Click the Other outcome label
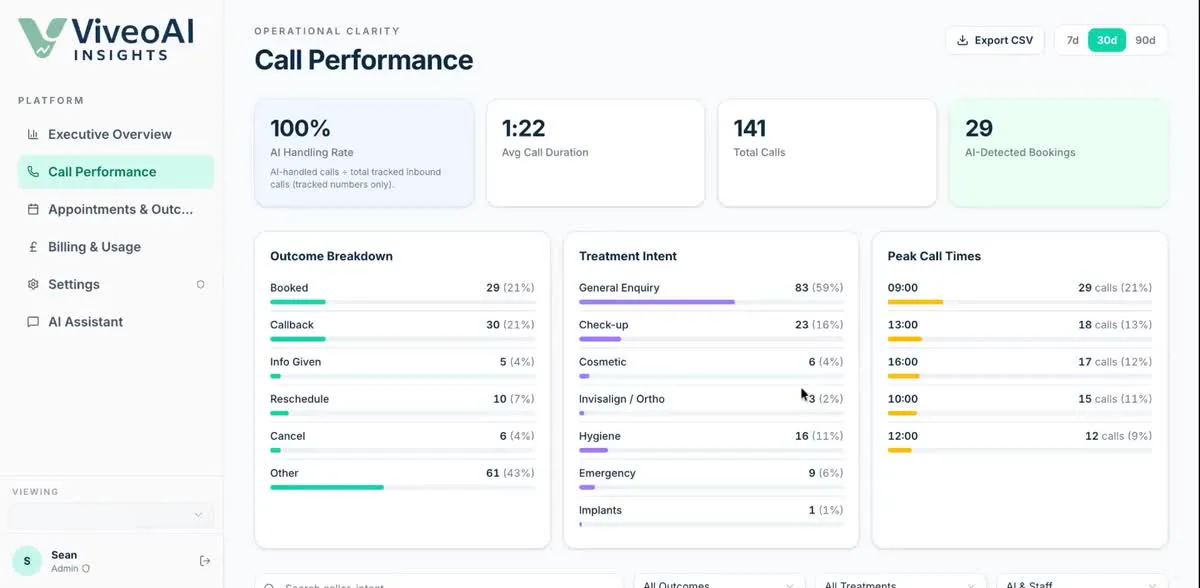Screen dimensions: 1200x588 click(284, 473)
